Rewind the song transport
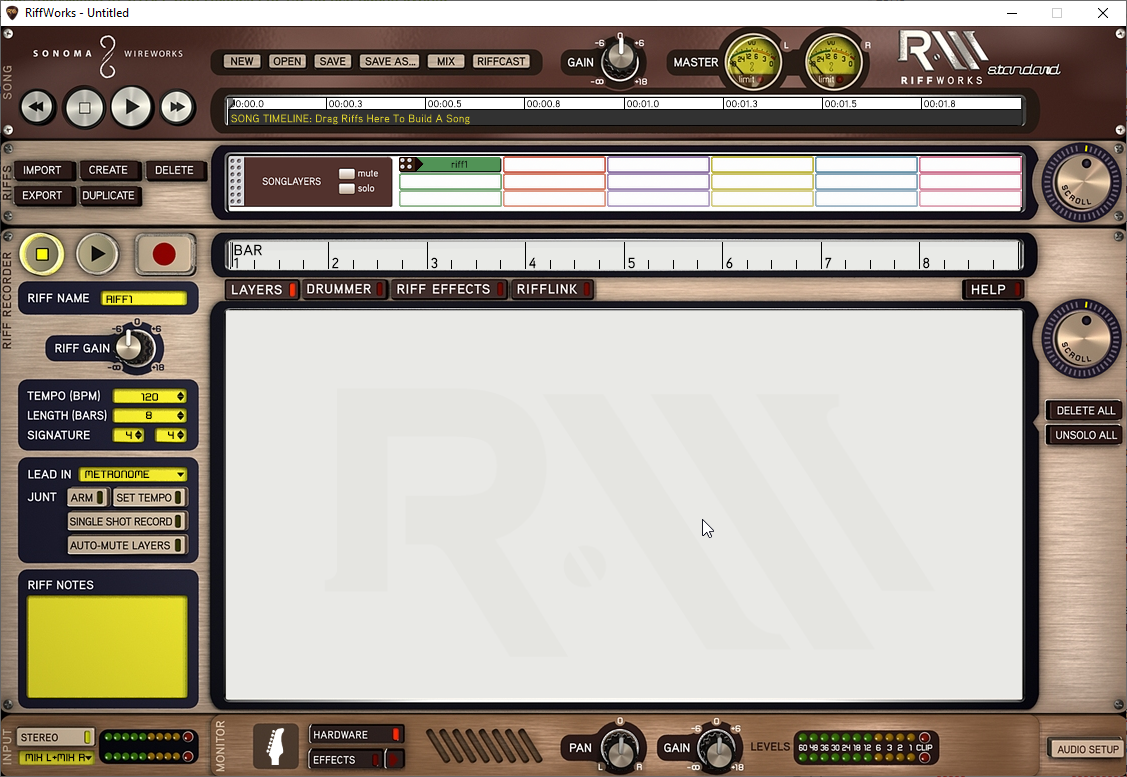This screenshot has height=777, width=1127. pos(37,108)
